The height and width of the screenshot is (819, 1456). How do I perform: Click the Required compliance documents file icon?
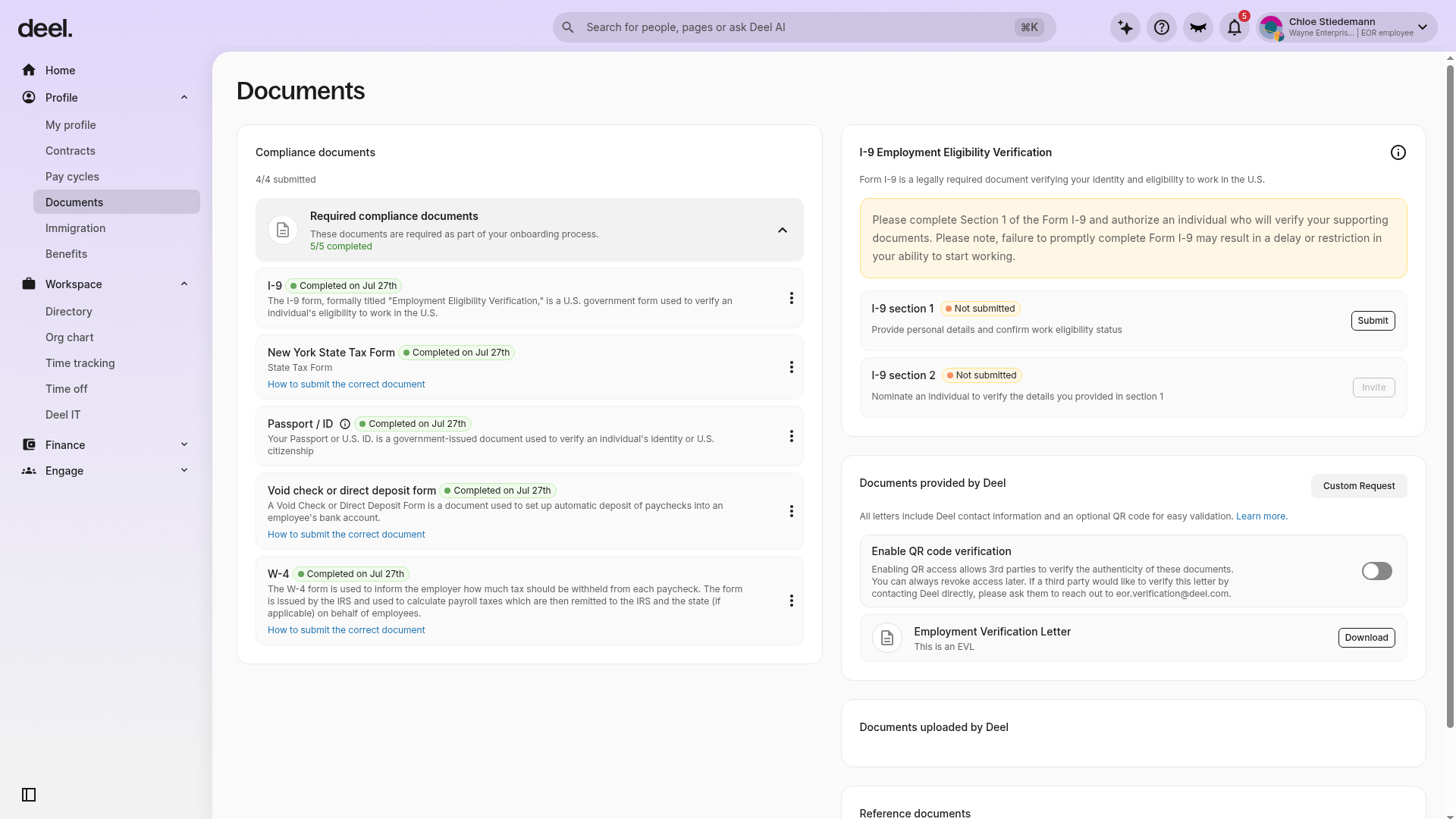(283, 230)
